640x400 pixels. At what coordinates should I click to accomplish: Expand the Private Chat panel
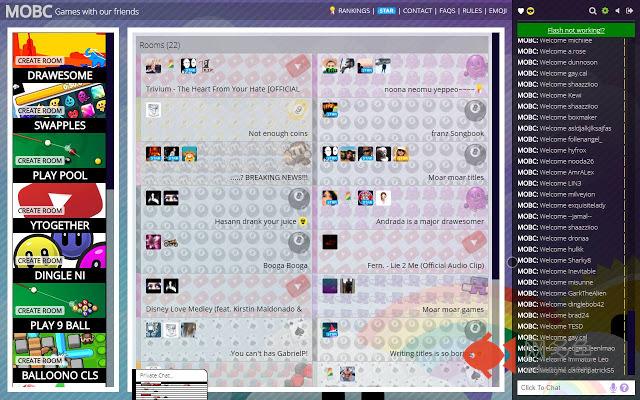point(169,376)
